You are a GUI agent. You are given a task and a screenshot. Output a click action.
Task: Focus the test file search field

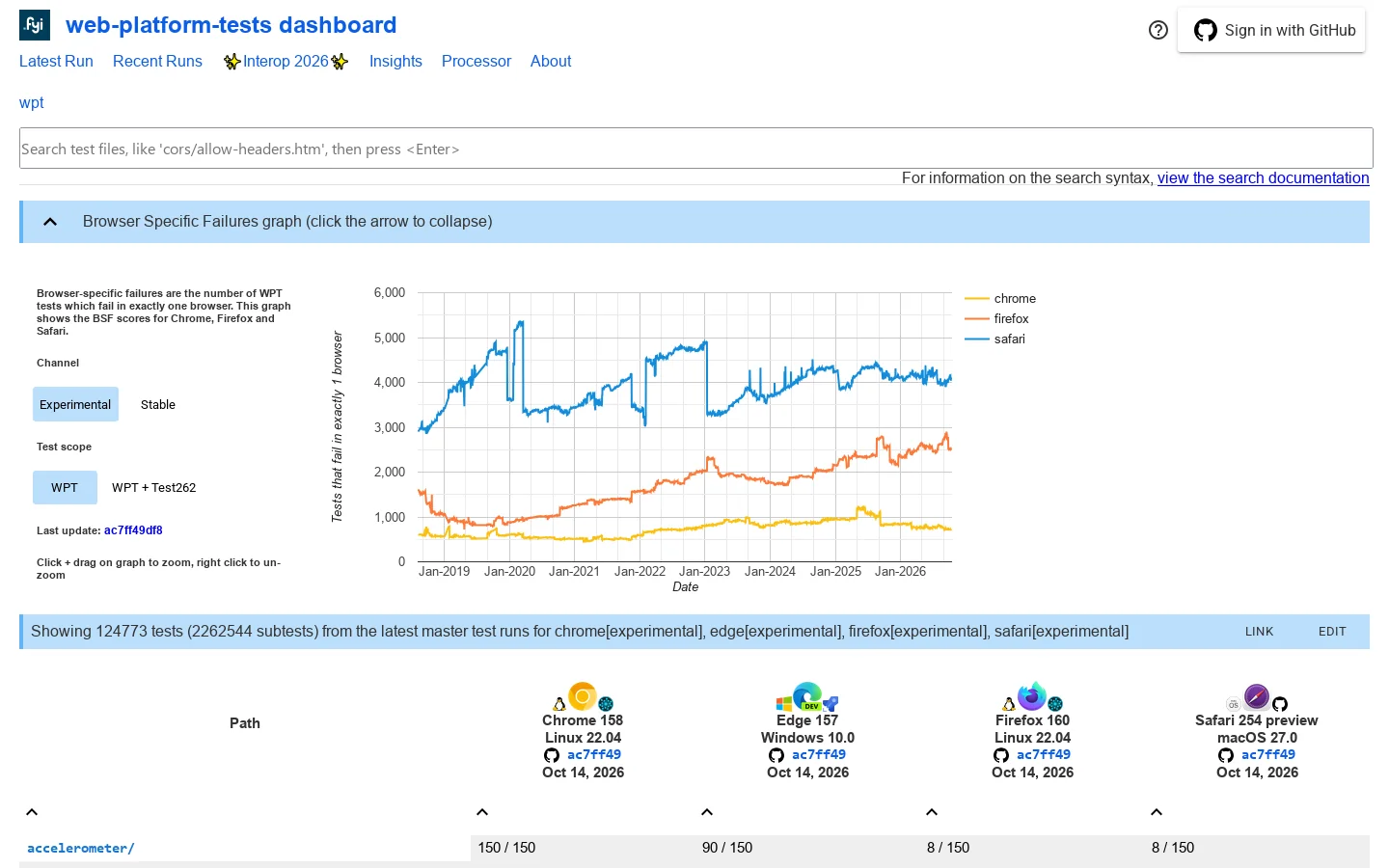pos(696,149)
